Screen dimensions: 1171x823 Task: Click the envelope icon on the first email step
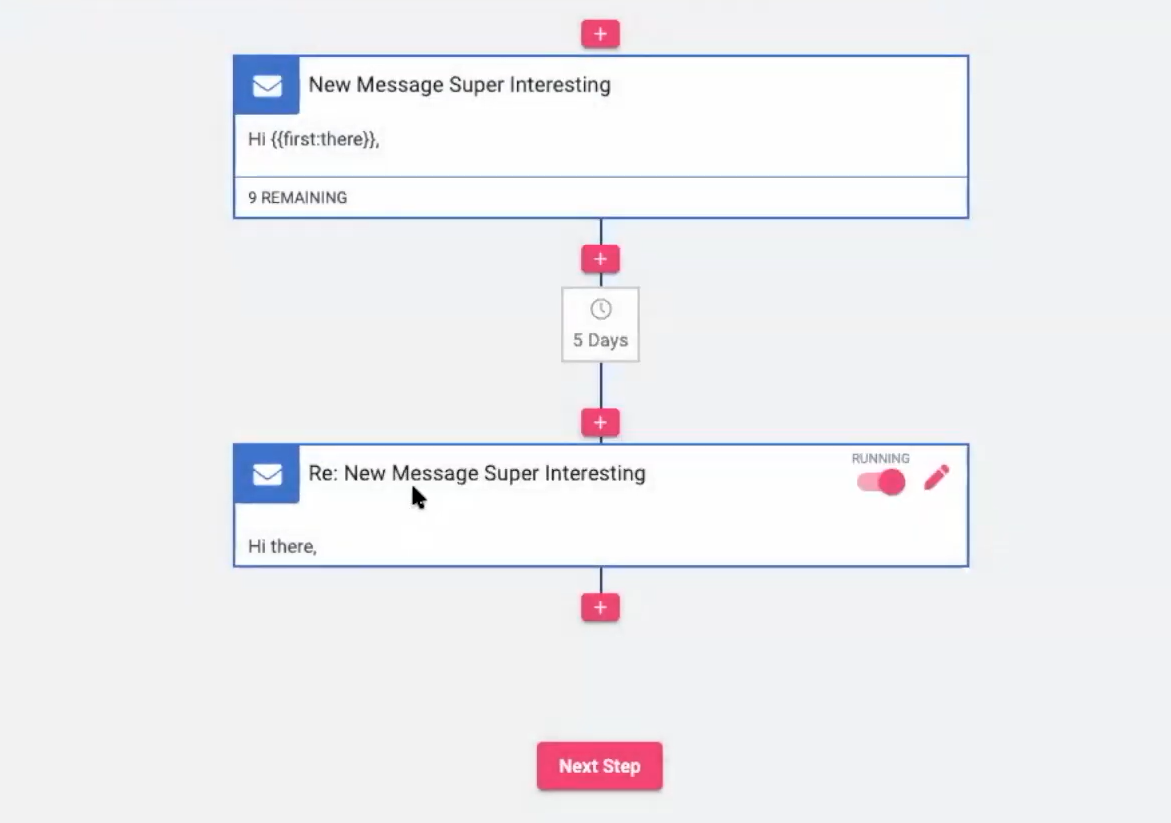(265, 85)
